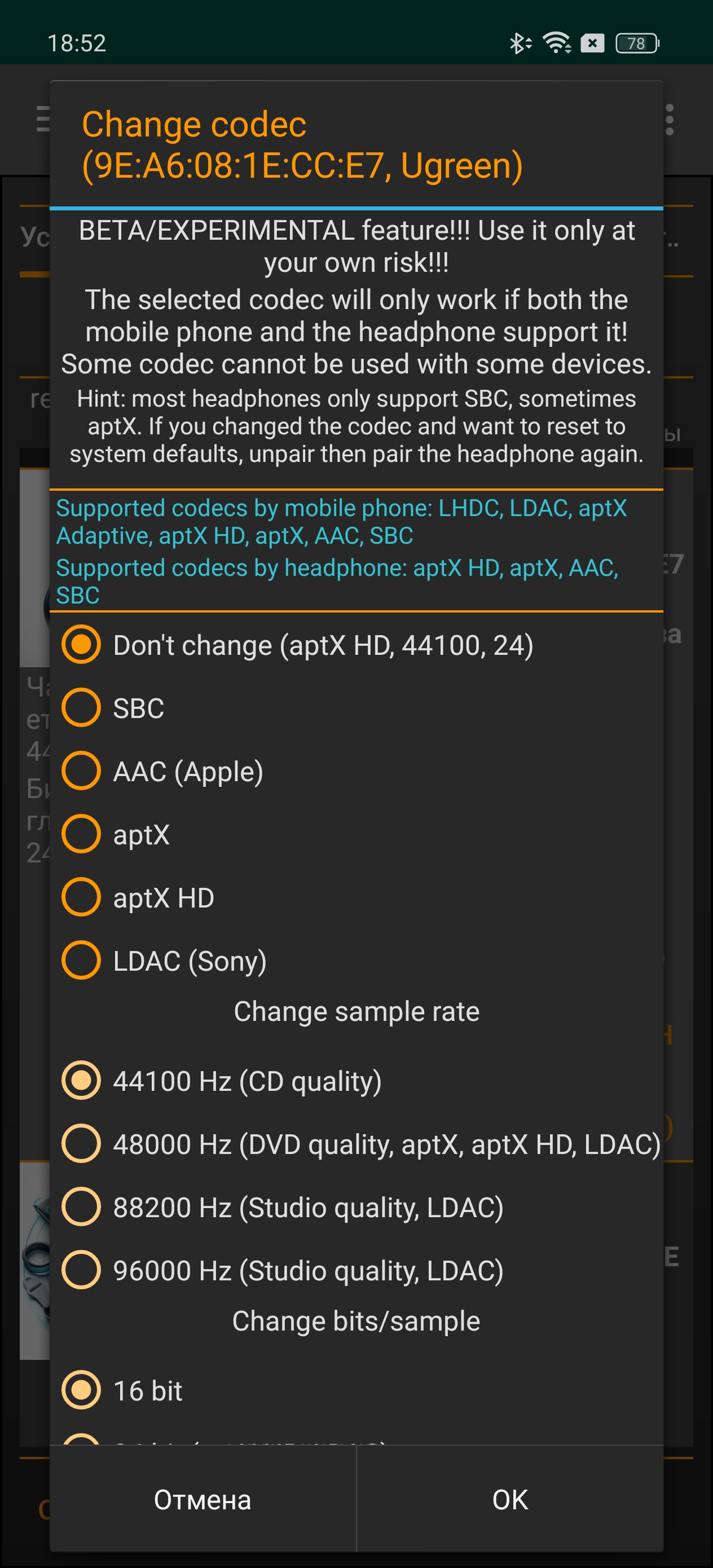
Task: Pick the aptX HD codec
Action: coord(81,897)
